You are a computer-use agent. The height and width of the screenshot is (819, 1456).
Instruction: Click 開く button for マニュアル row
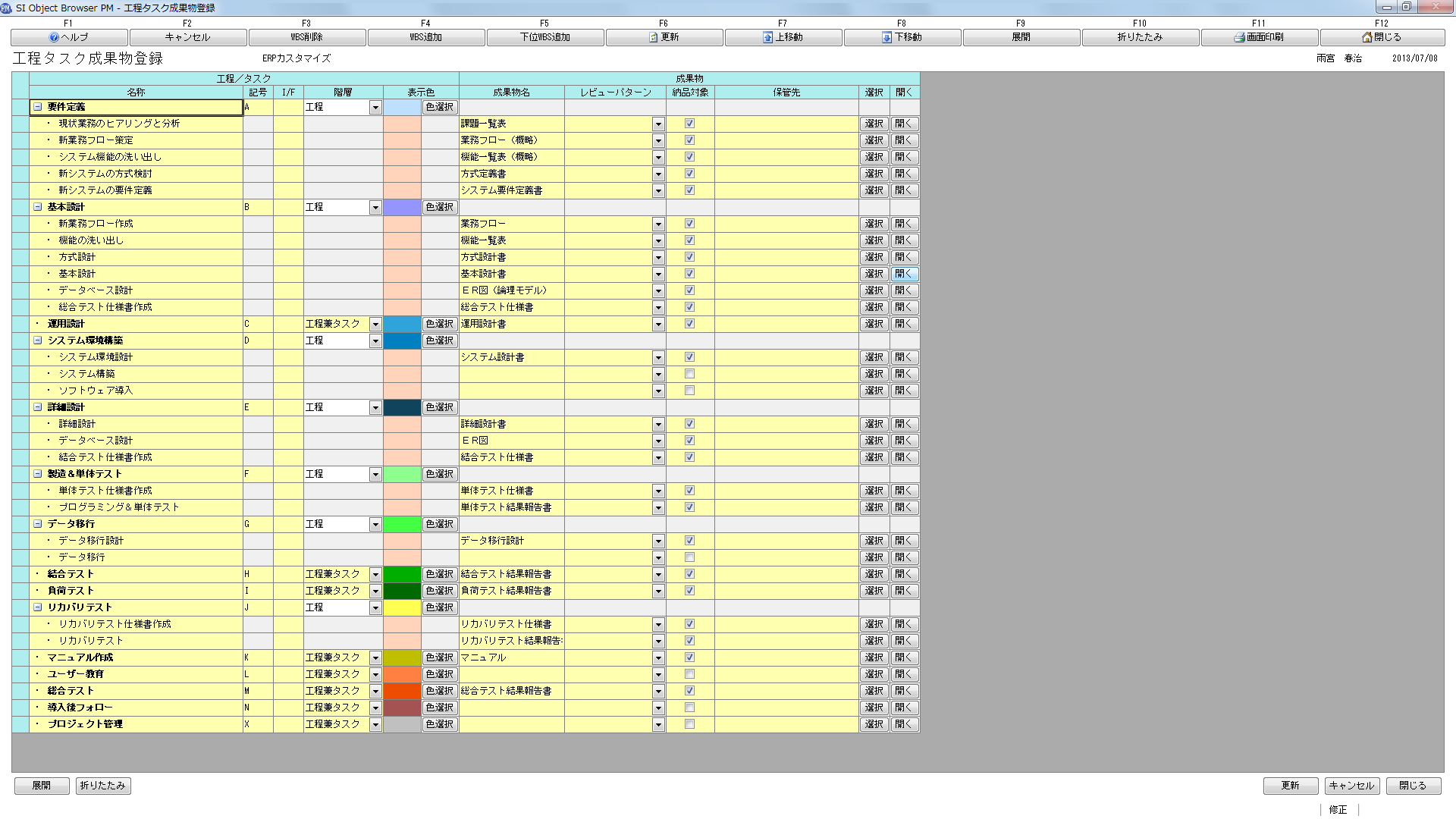coord(904,657)
